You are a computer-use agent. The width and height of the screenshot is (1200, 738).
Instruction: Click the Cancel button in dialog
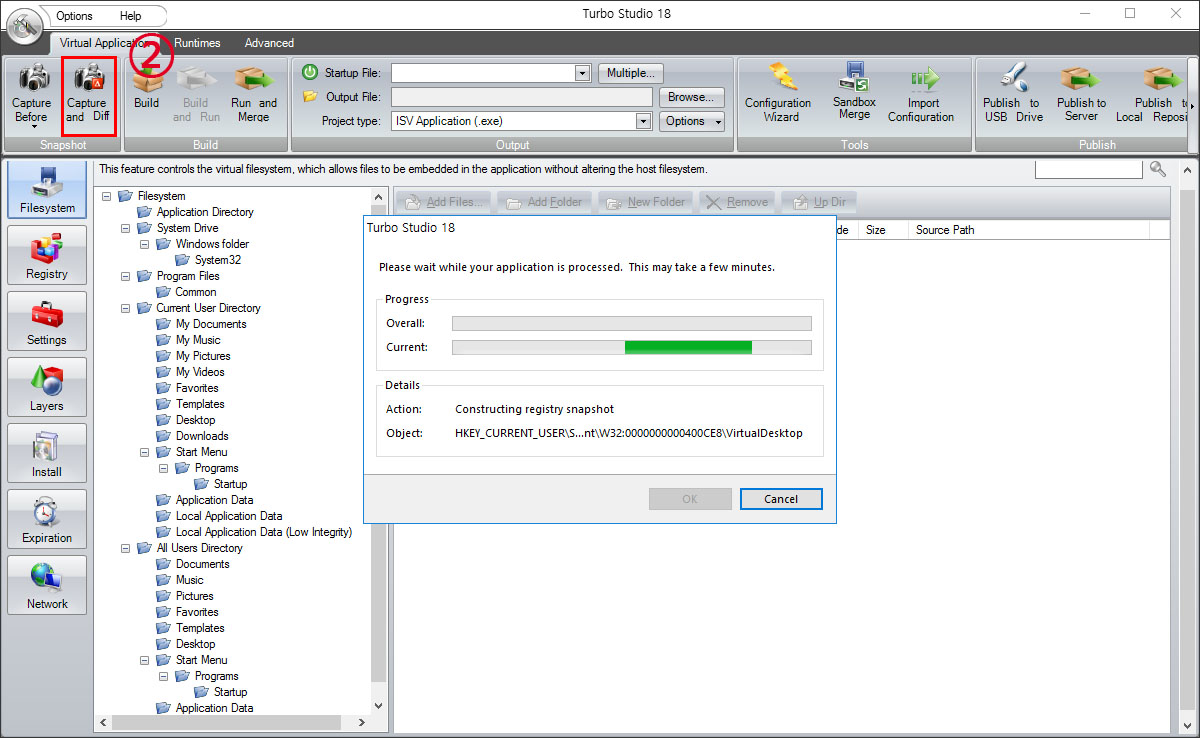click(781, 499)
